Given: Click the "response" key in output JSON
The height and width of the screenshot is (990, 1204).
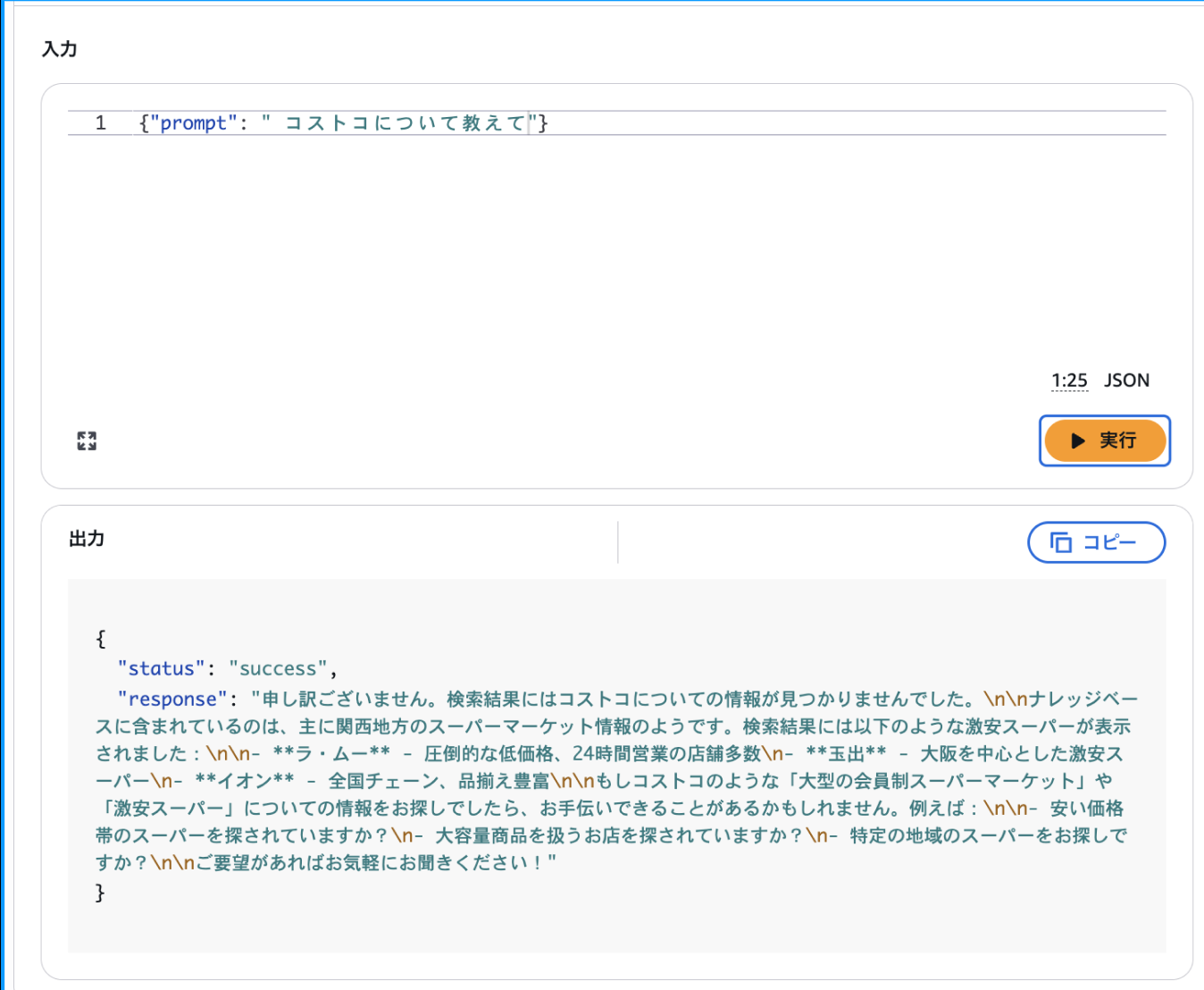Looking at the screenshot, I should 171,699.
